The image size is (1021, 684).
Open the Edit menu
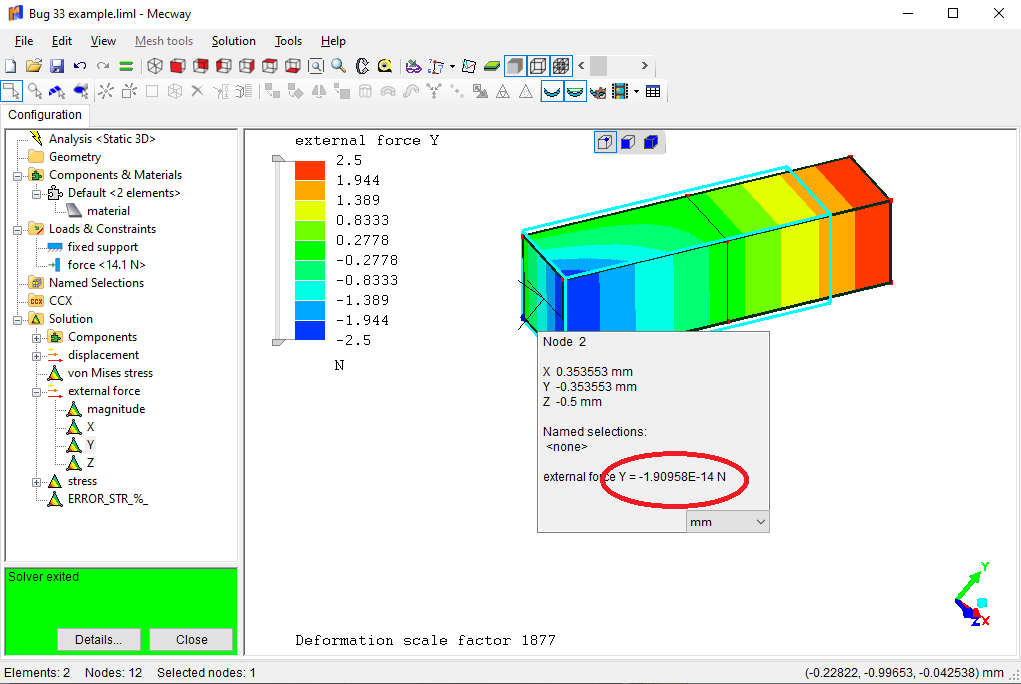[62, 41]
